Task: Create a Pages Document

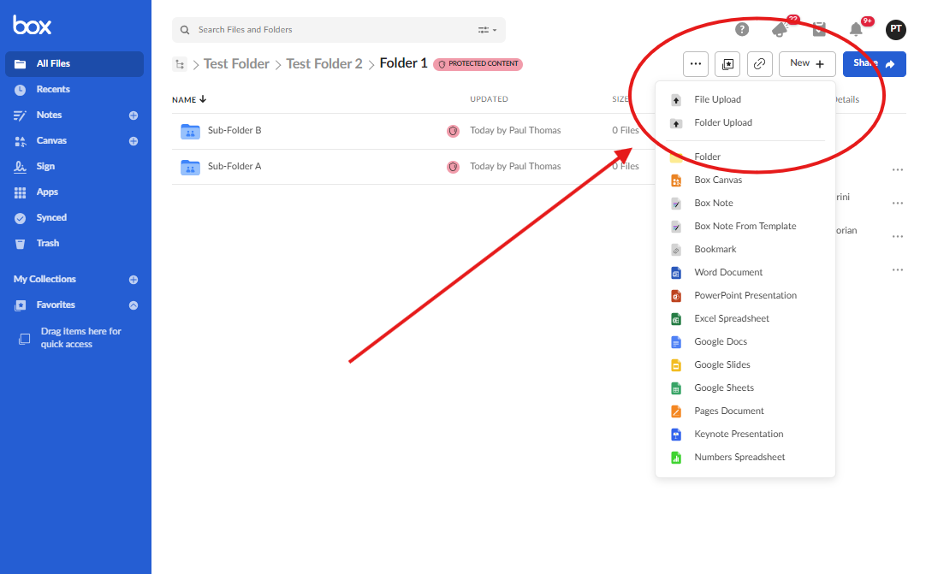Action: click(x=745, y=410)
